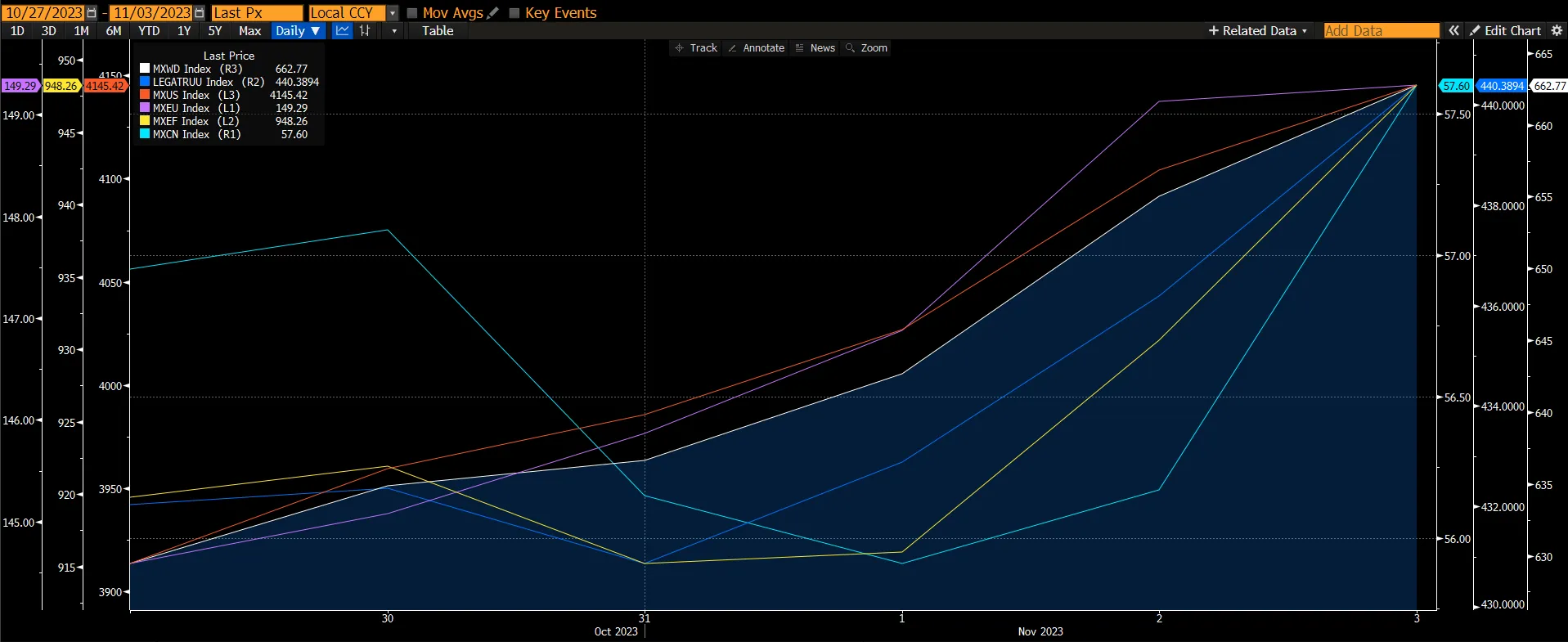Image resolution: width=1568 pixels, height=642 pixels.
Task: Select the bar/candle chart type icon
Action: (x=365, y=30)
